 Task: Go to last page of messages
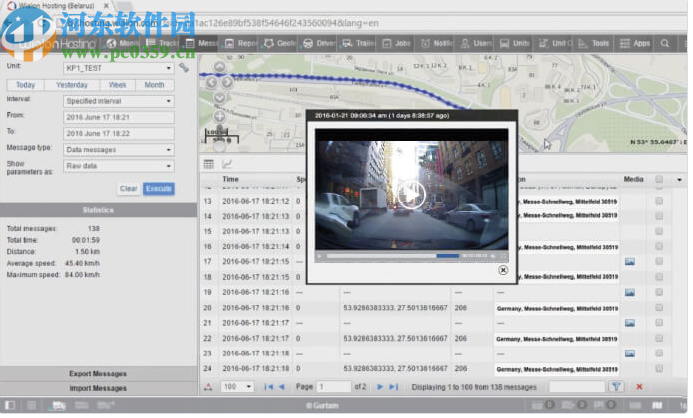(394, 387)
